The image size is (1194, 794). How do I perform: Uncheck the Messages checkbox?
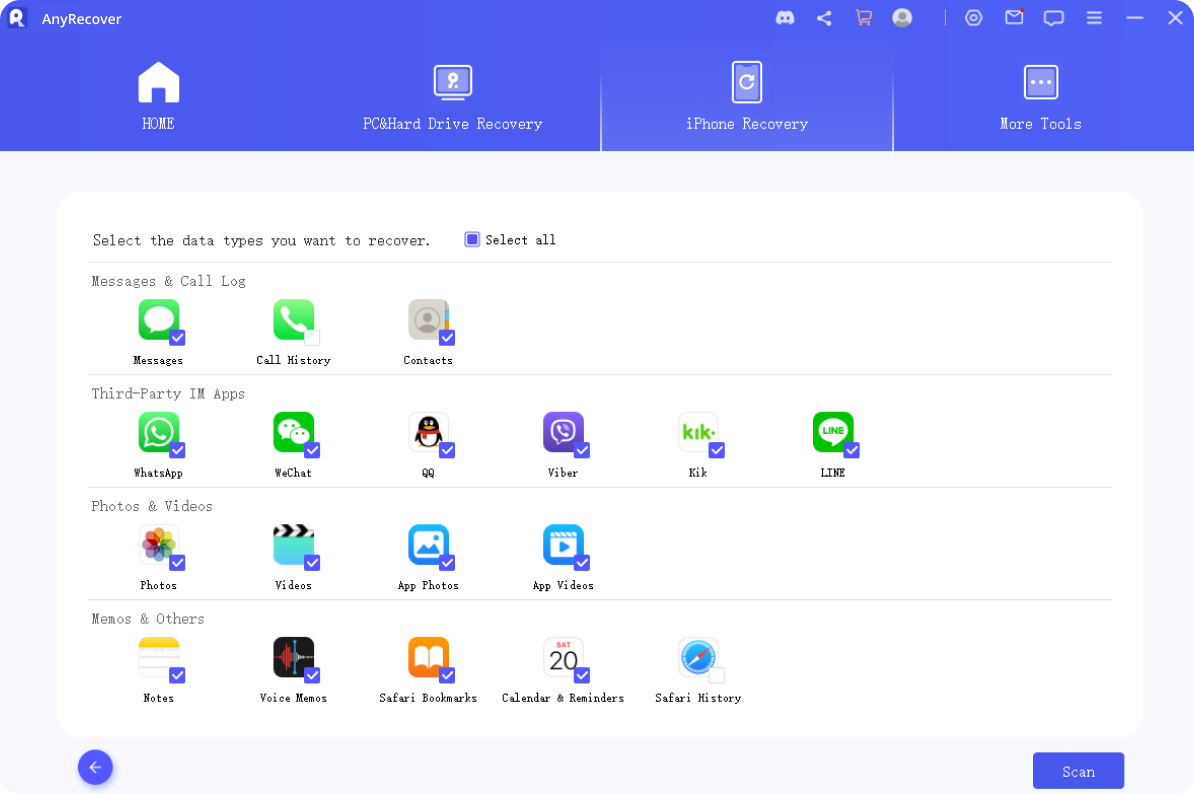click(x=177, y=338)
